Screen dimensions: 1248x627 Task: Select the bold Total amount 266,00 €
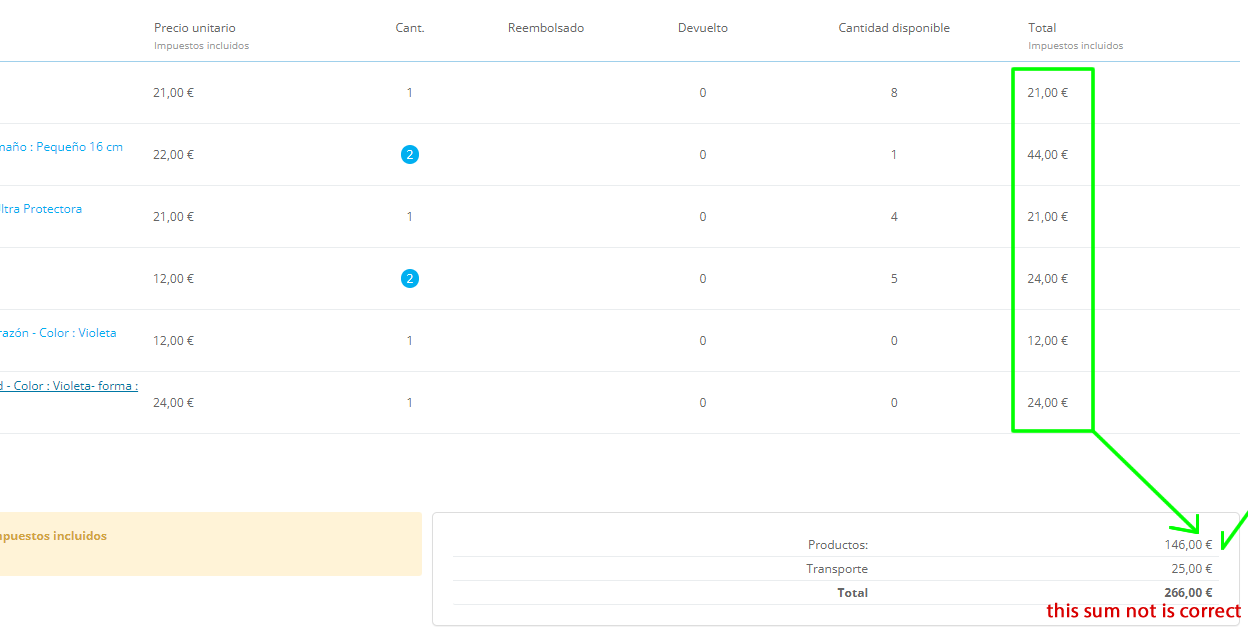[1187, 593]
